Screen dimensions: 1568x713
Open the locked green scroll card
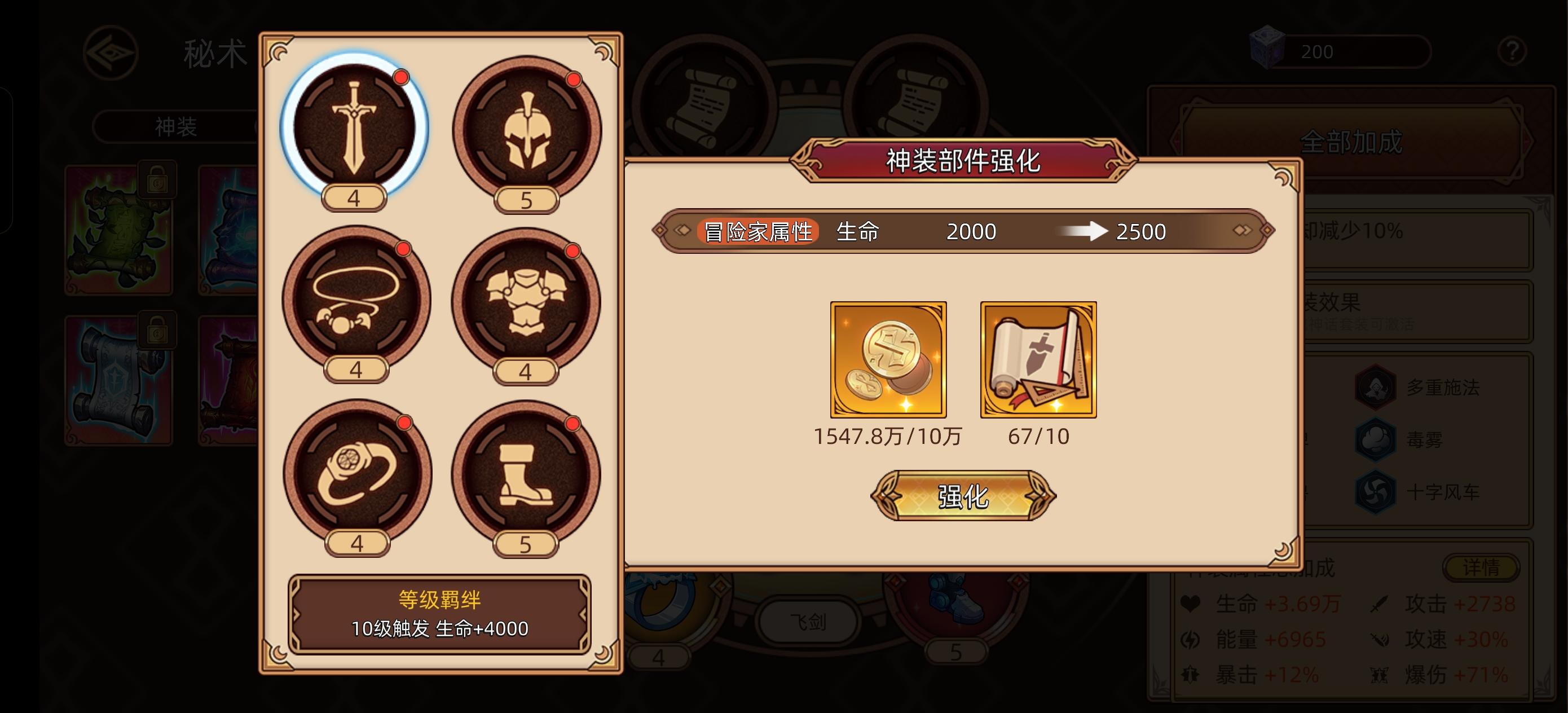(120, 230)
